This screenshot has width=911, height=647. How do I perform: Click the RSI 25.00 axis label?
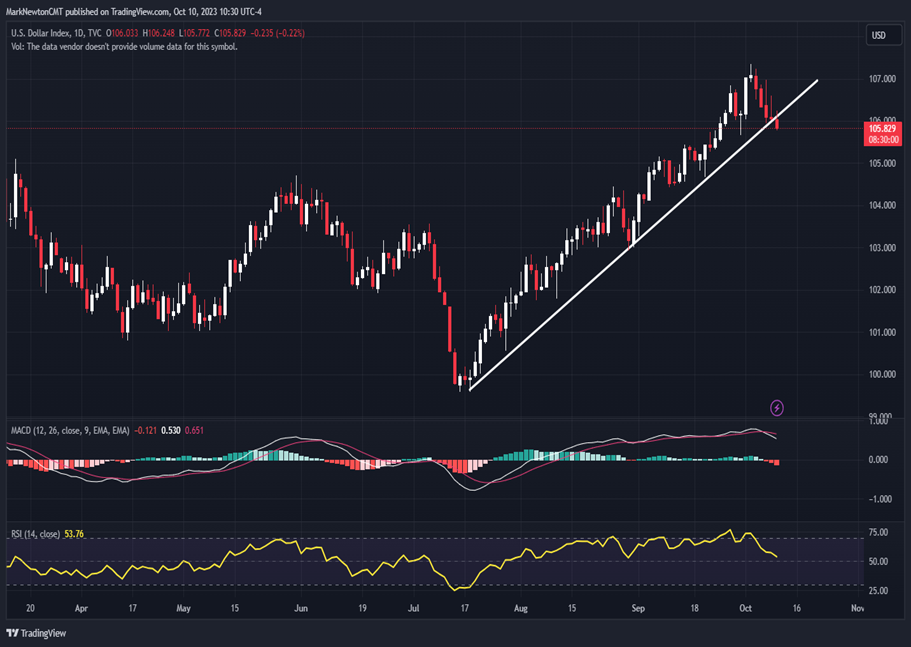point(878,591)
